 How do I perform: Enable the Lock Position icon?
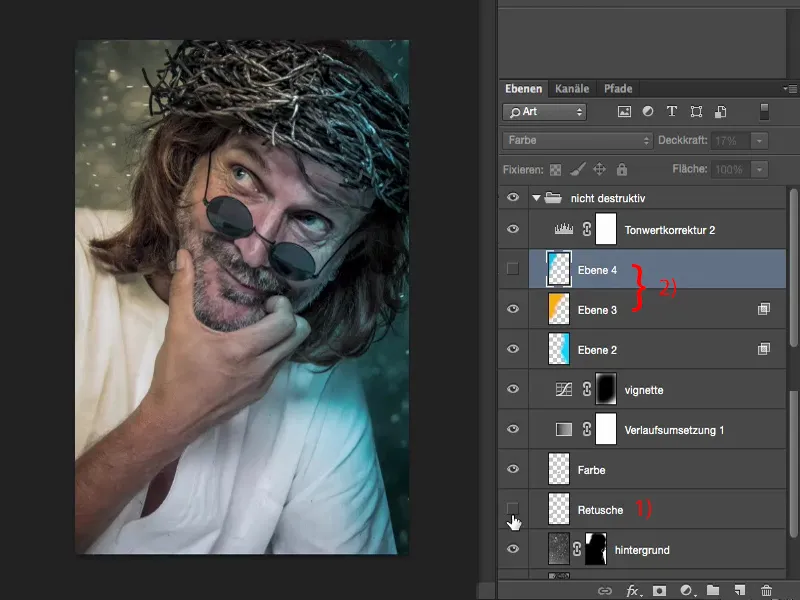pos(600,169)
